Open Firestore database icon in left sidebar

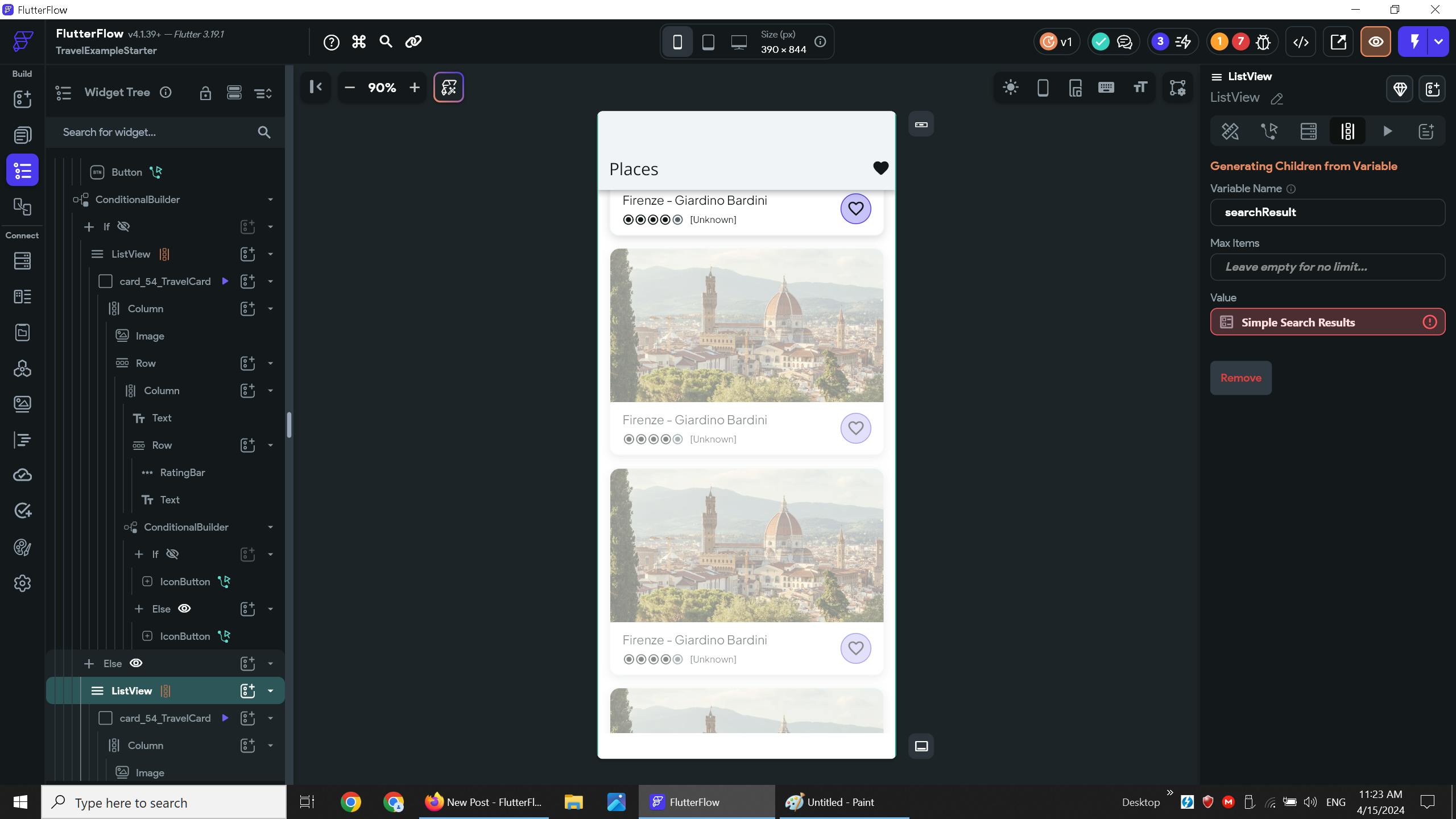coord(22,261)
